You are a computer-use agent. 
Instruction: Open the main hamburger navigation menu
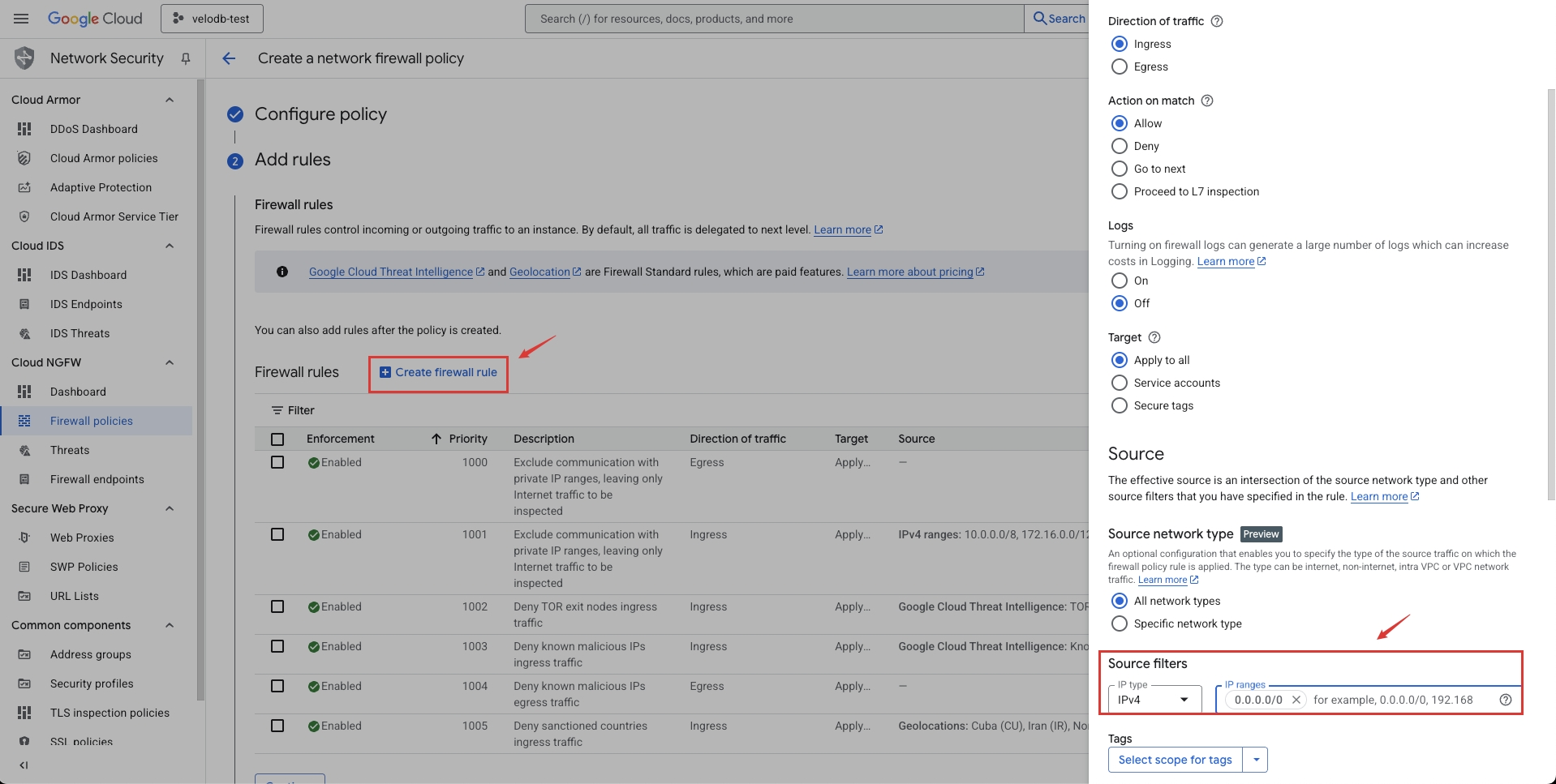point(21,19)
